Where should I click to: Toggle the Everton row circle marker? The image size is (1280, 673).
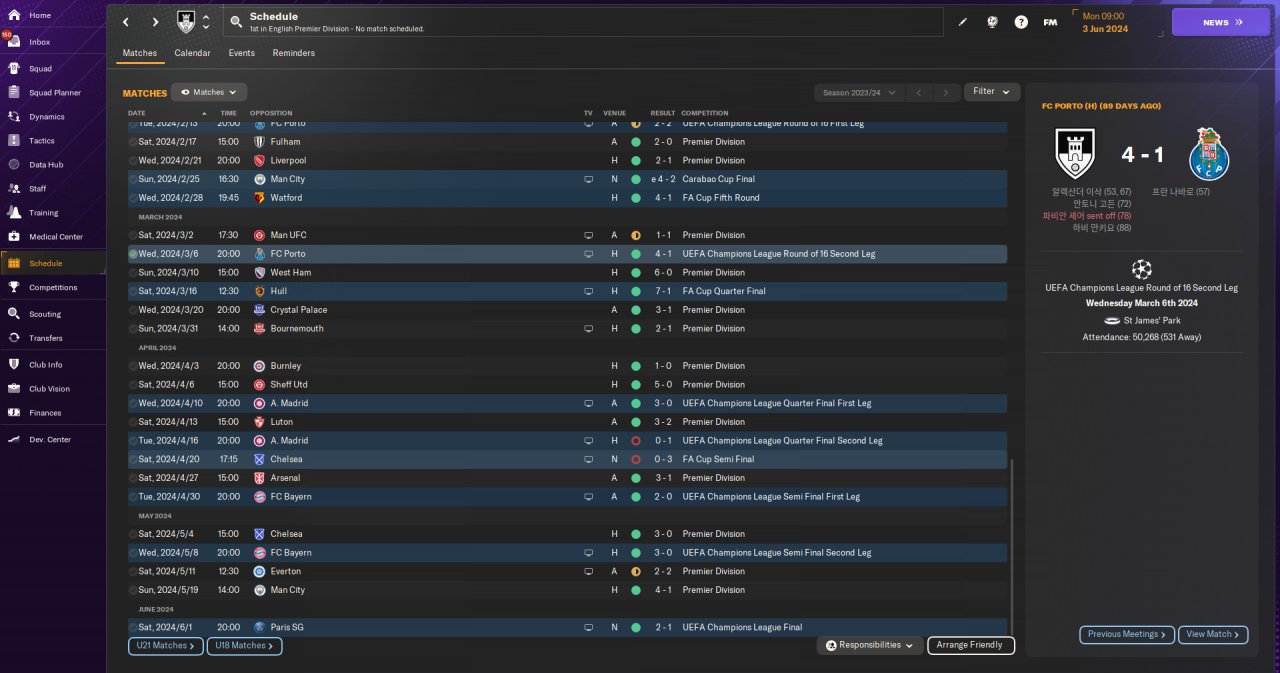tap(133, 572)
